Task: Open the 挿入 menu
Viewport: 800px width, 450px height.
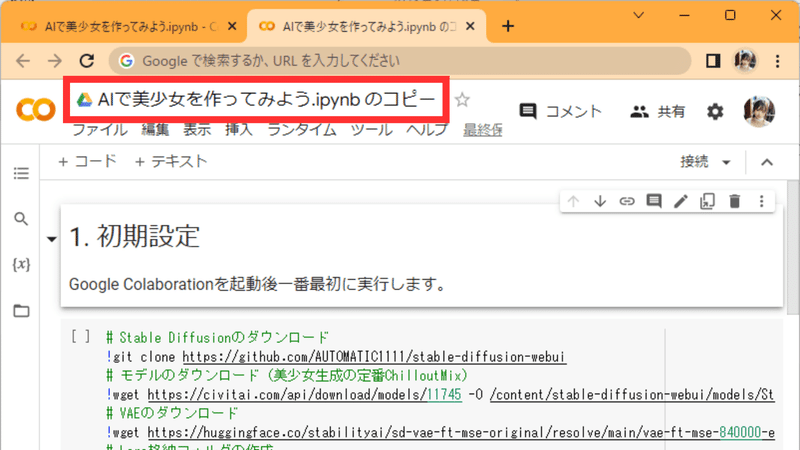Action: pos(239,130)
